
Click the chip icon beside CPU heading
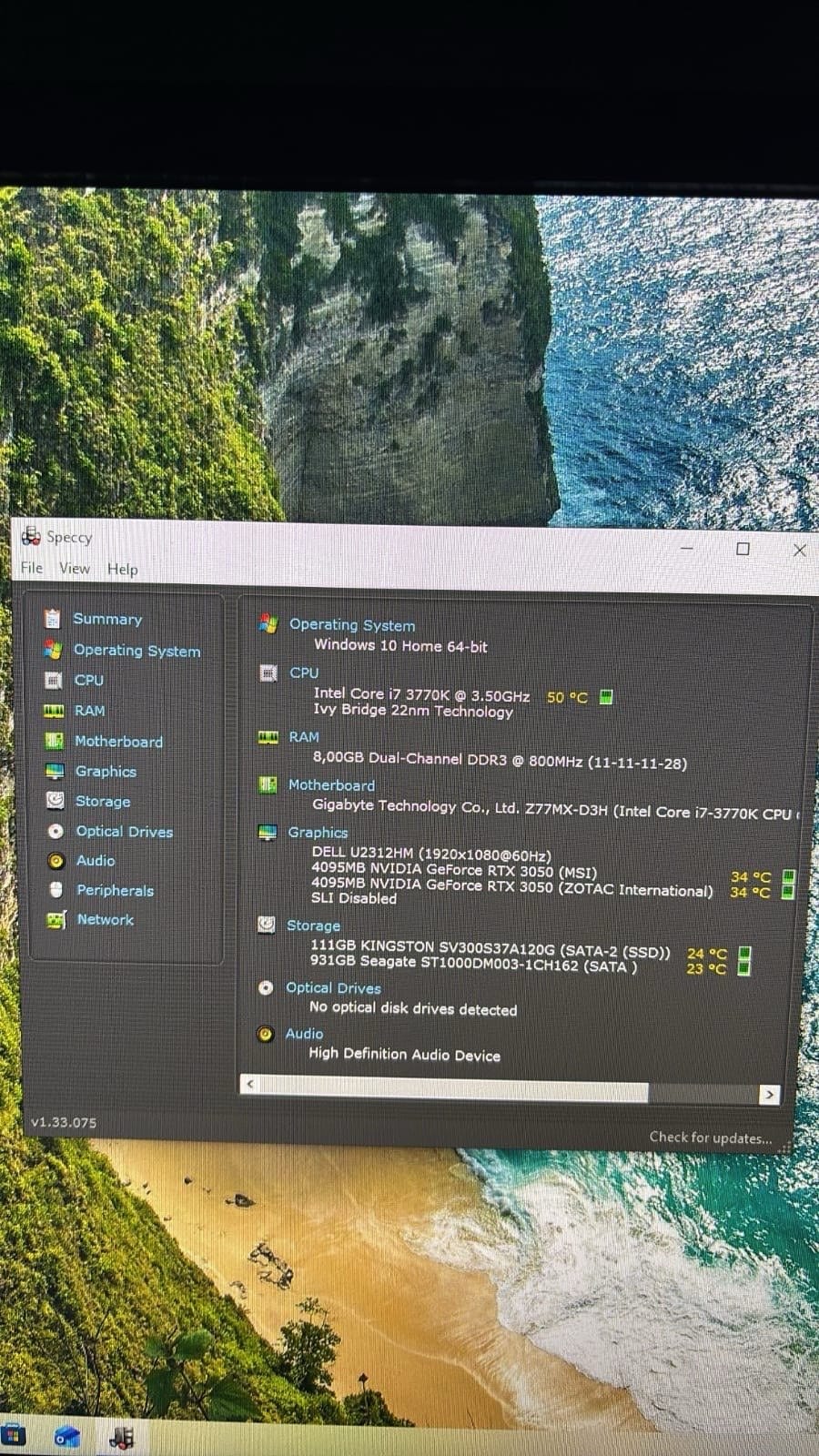point(268,673)
